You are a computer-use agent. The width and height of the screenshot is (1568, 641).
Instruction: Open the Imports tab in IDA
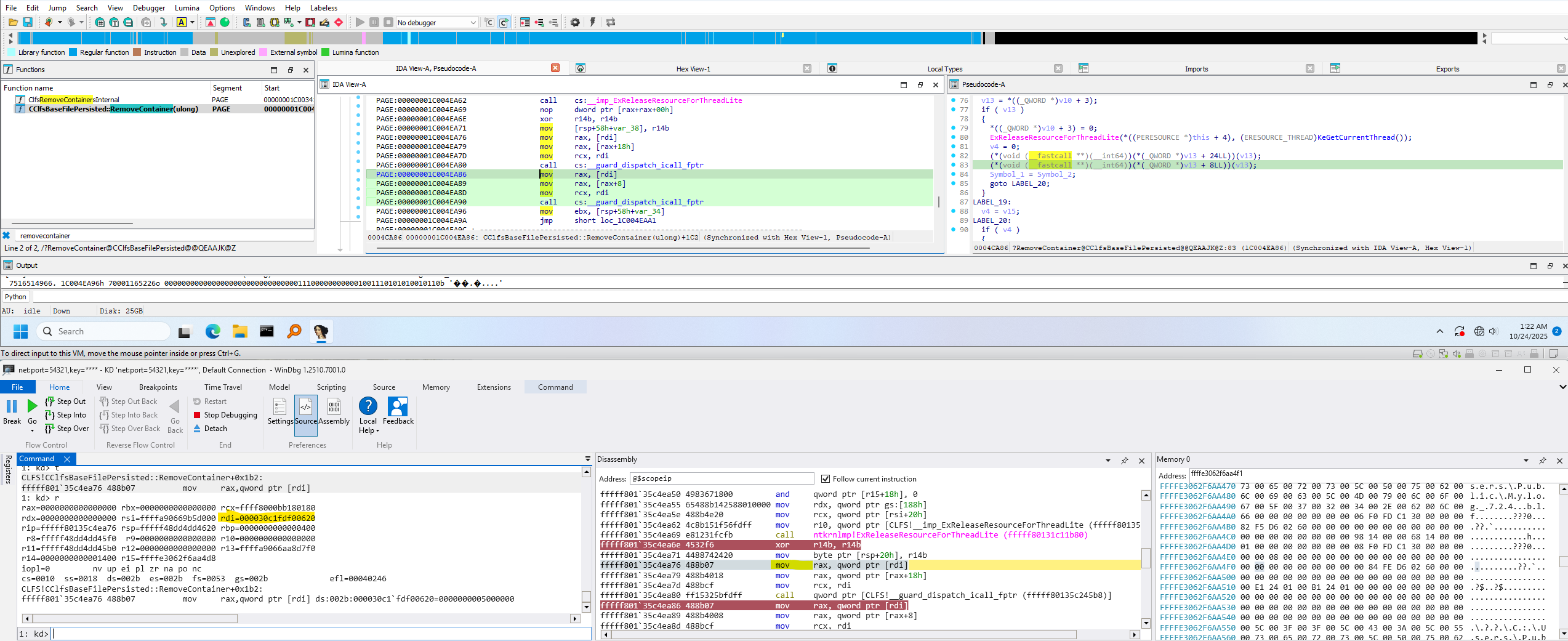(1196, 69)
